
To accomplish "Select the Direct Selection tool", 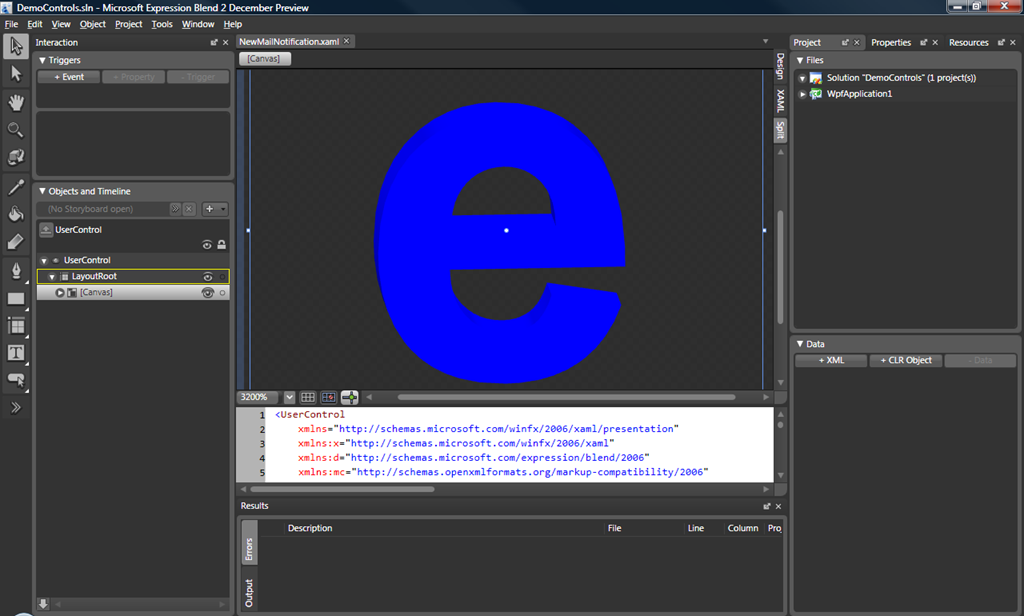I will pyautogui.click(x=16, y=74).
